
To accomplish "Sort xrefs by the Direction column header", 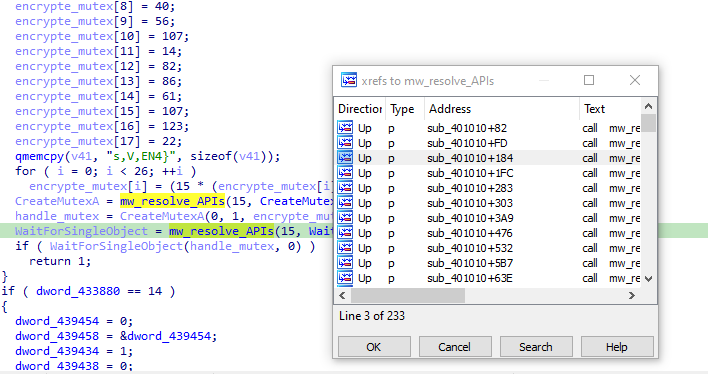I will click(x=360, y=109).
